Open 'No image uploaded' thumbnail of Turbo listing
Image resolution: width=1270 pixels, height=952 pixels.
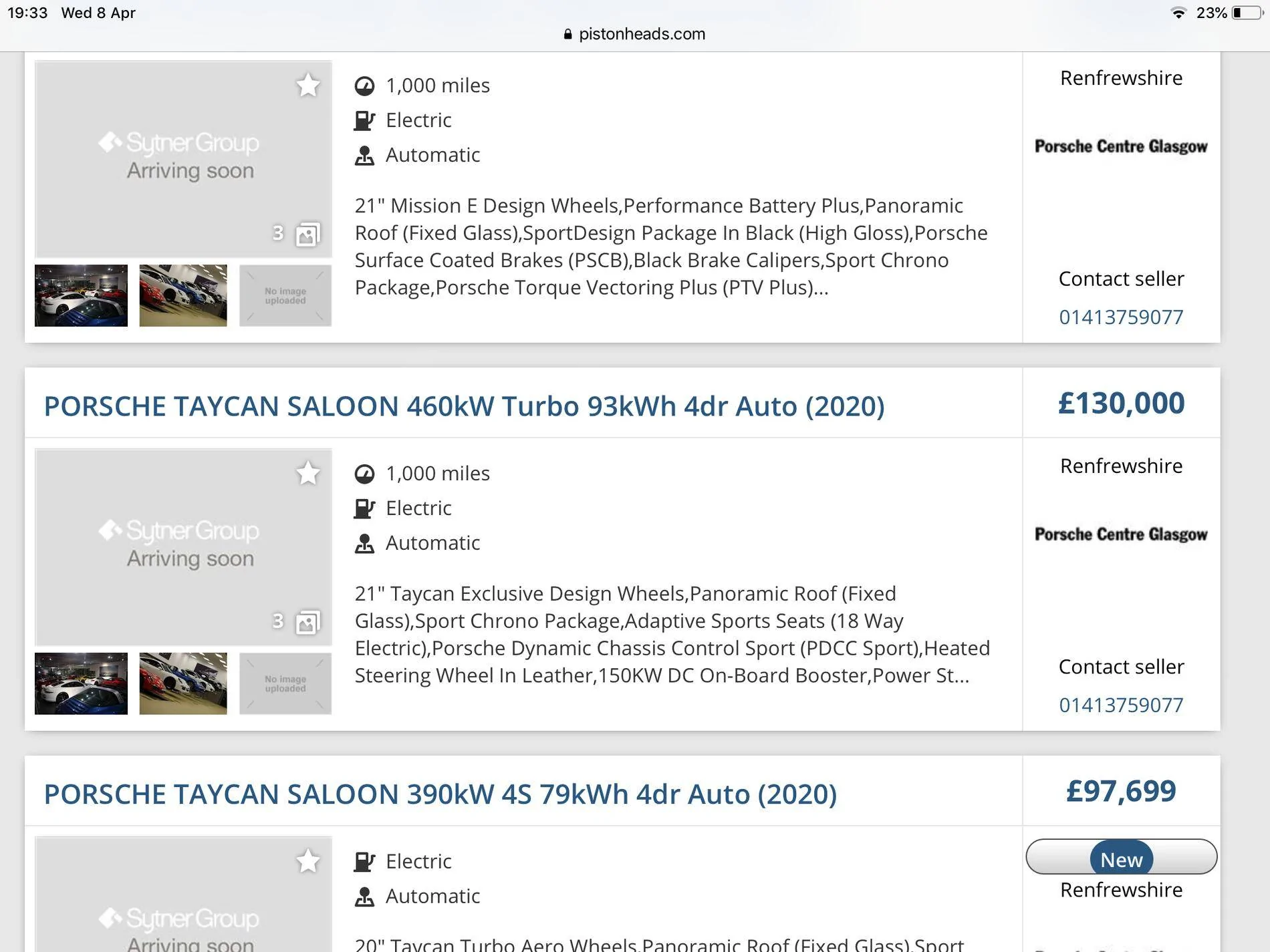(285, 683)
